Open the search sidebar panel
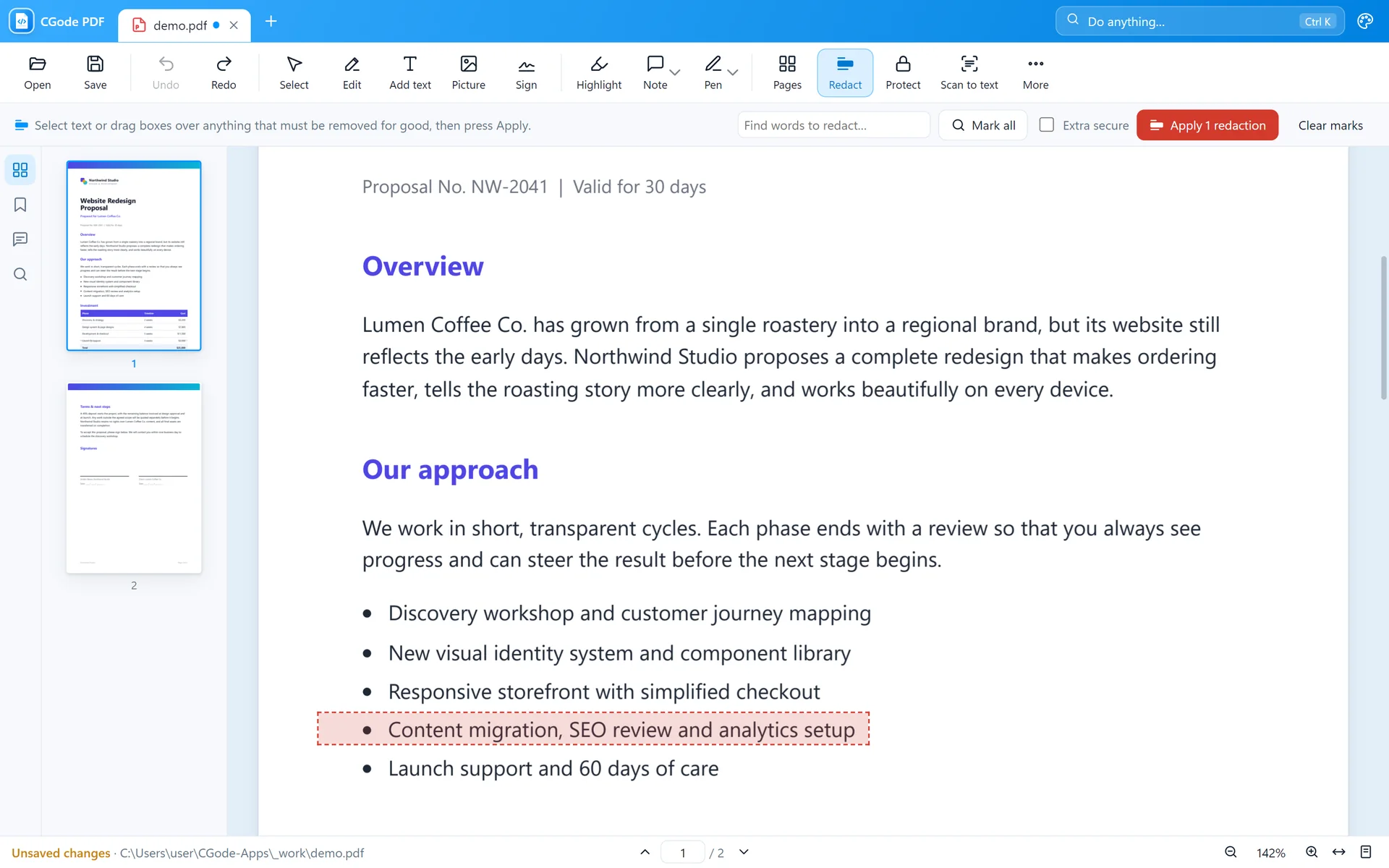Viewport: 1389px width, 868px height. (x=20, y=274)
